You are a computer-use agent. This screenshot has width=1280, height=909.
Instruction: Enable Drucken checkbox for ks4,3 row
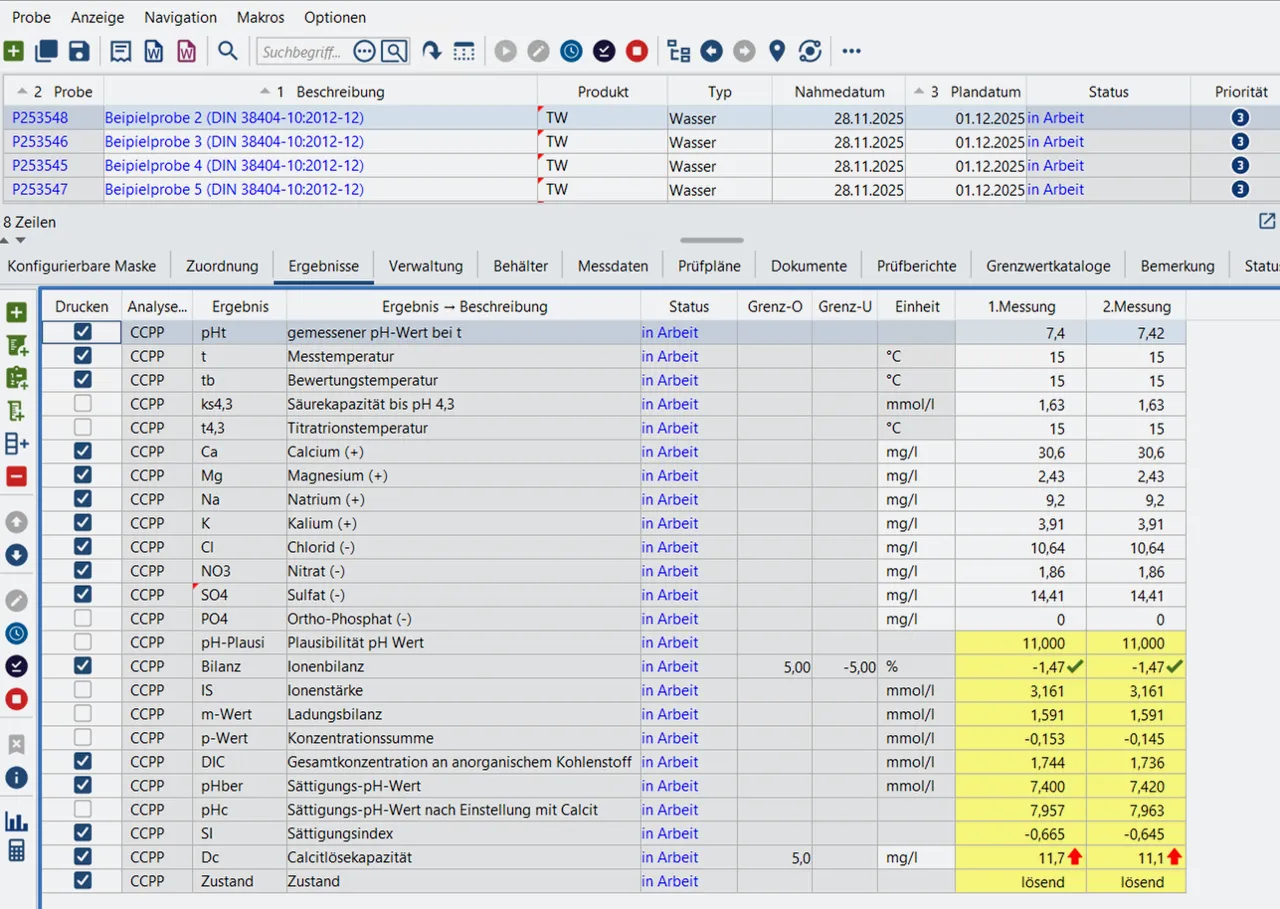click(82, 404)
